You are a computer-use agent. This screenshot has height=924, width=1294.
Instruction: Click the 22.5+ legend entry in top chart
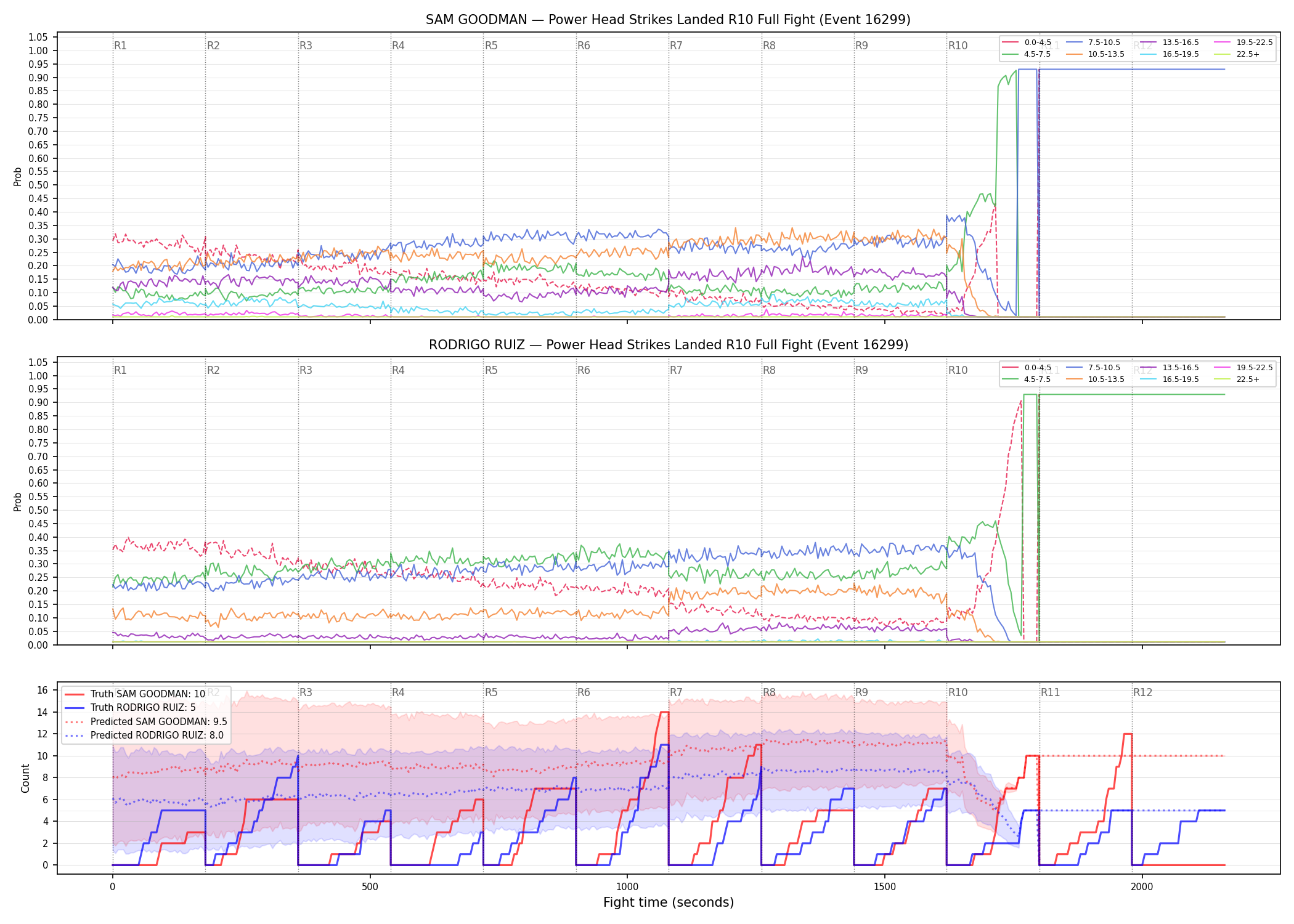1237,54
